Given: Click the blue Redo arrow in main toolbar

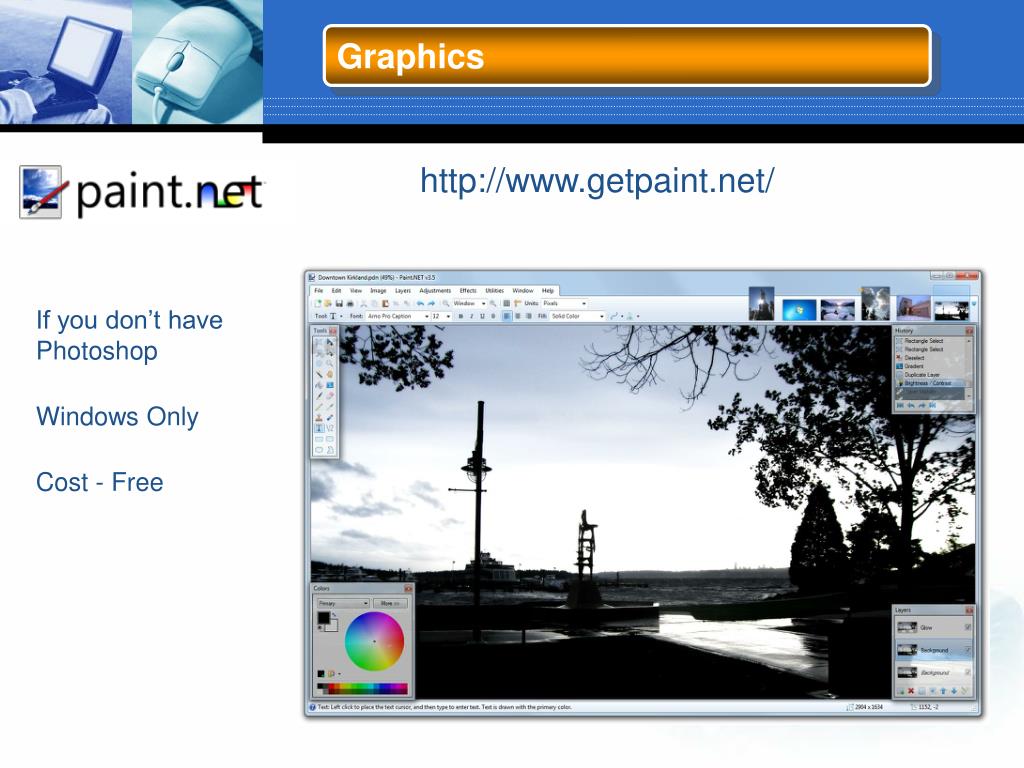Looking at the screenshot, I should click(x=431, y=304).
